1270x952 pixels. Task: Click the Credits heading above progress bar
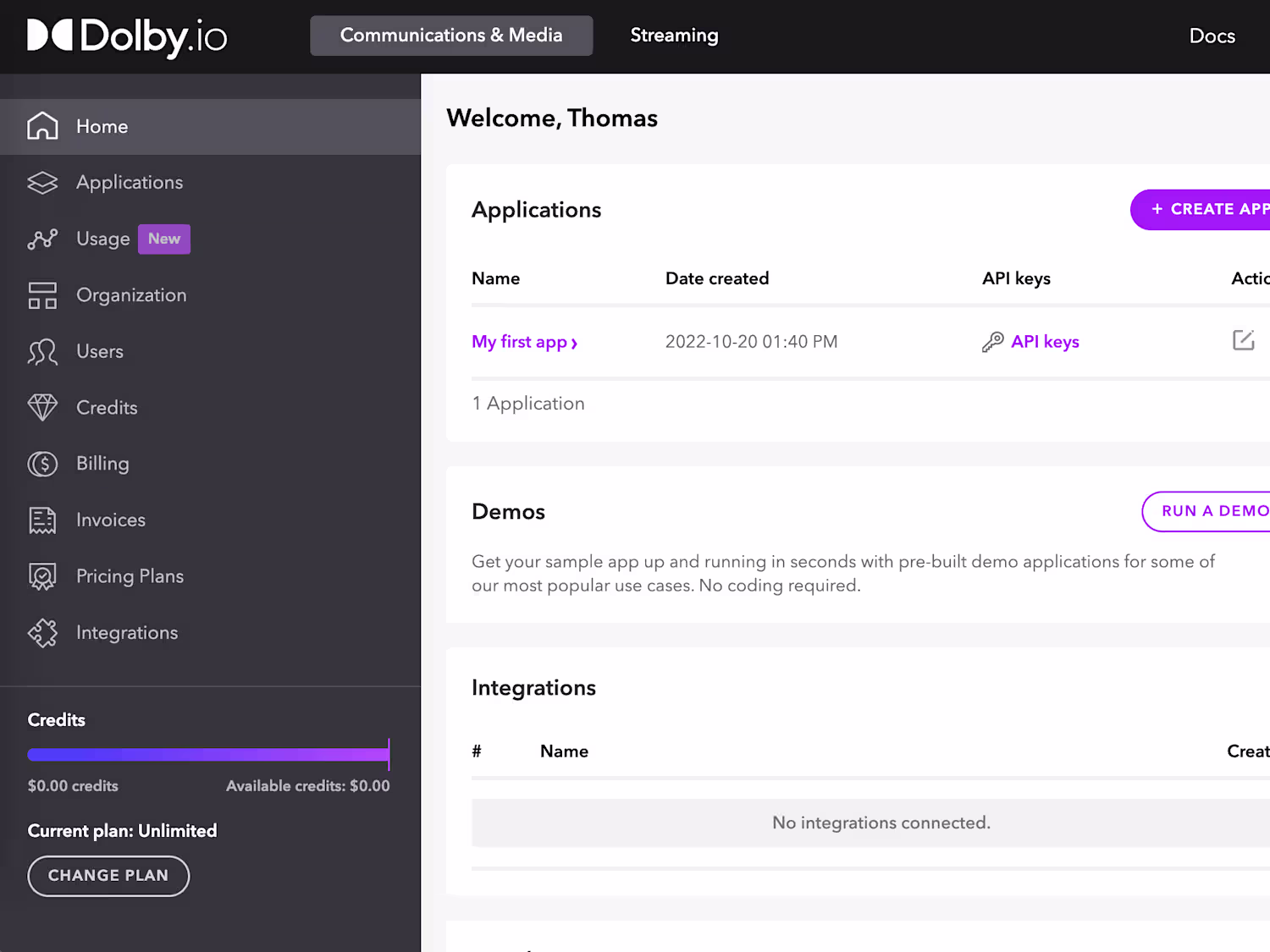[57, 720]
